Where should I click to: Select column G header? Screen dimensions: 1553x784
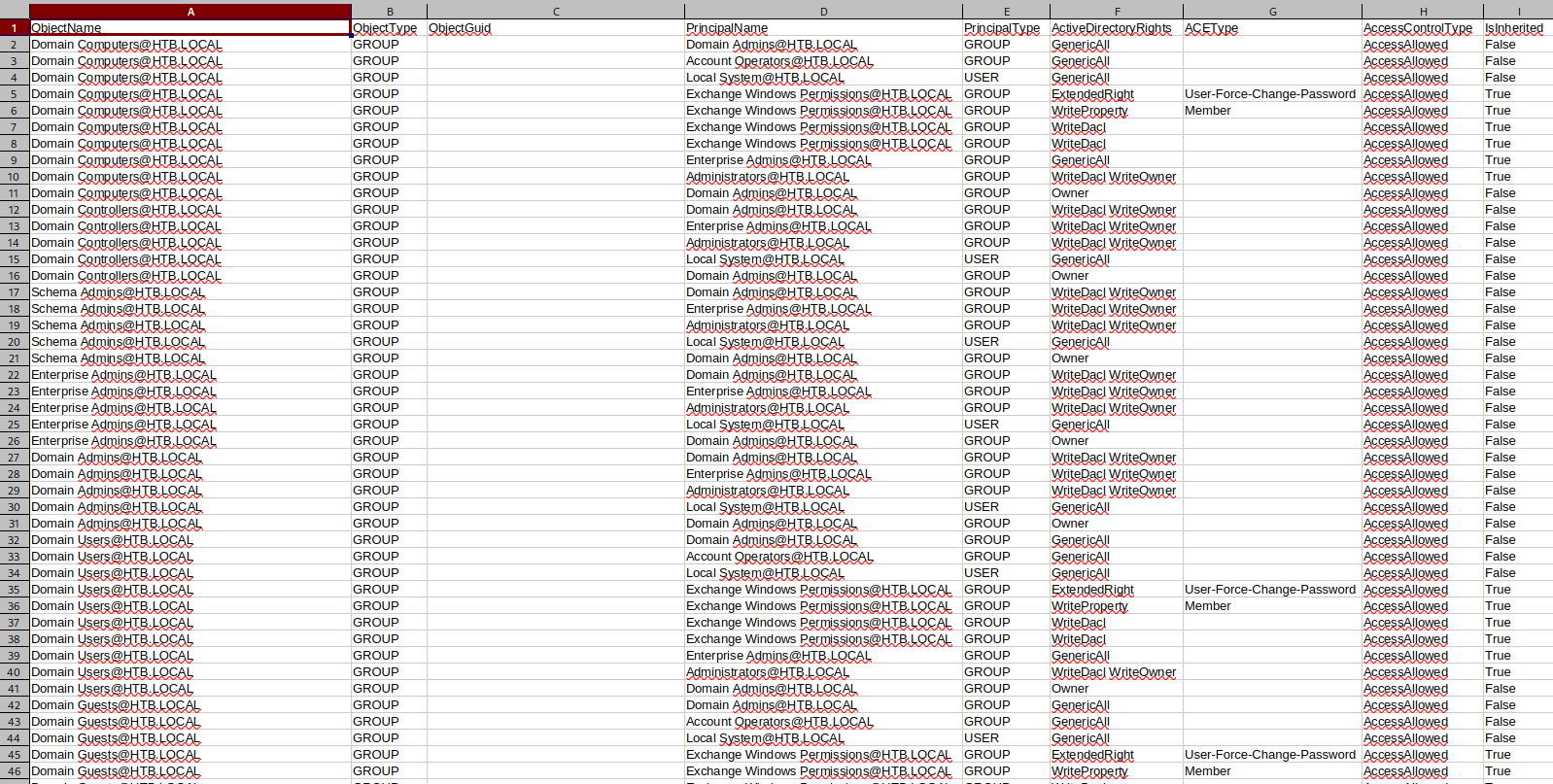click(1272, 12)
